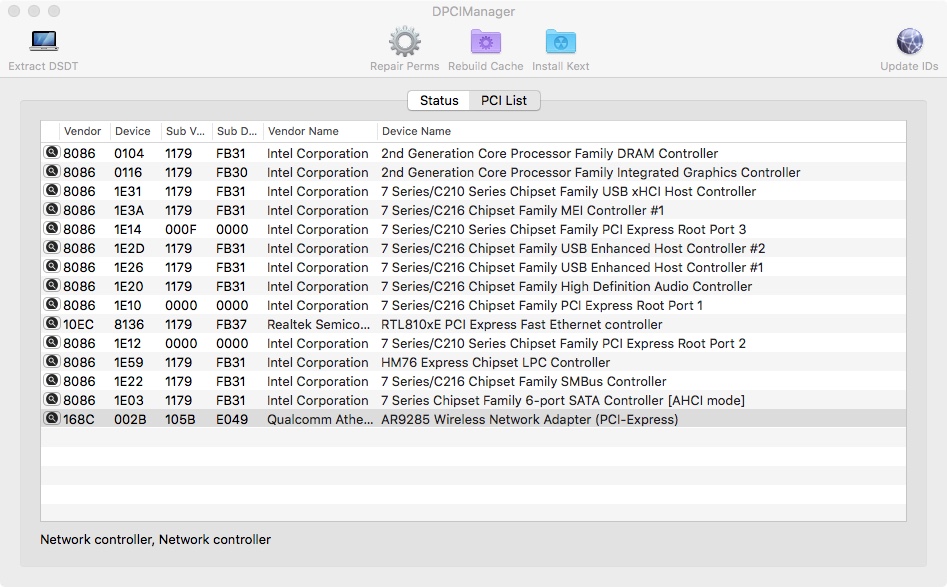947x587 pixels.
Task: Click magnifier icon for USB Enhanced Host Controller #2 row
Action: [52, 248]
